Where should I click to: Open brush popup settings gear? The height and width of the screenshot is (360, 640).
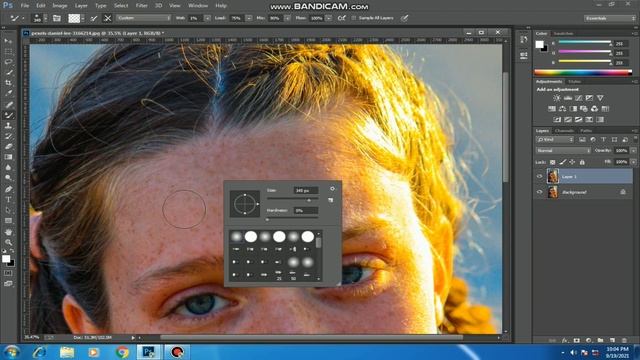(x=332, y=189)
